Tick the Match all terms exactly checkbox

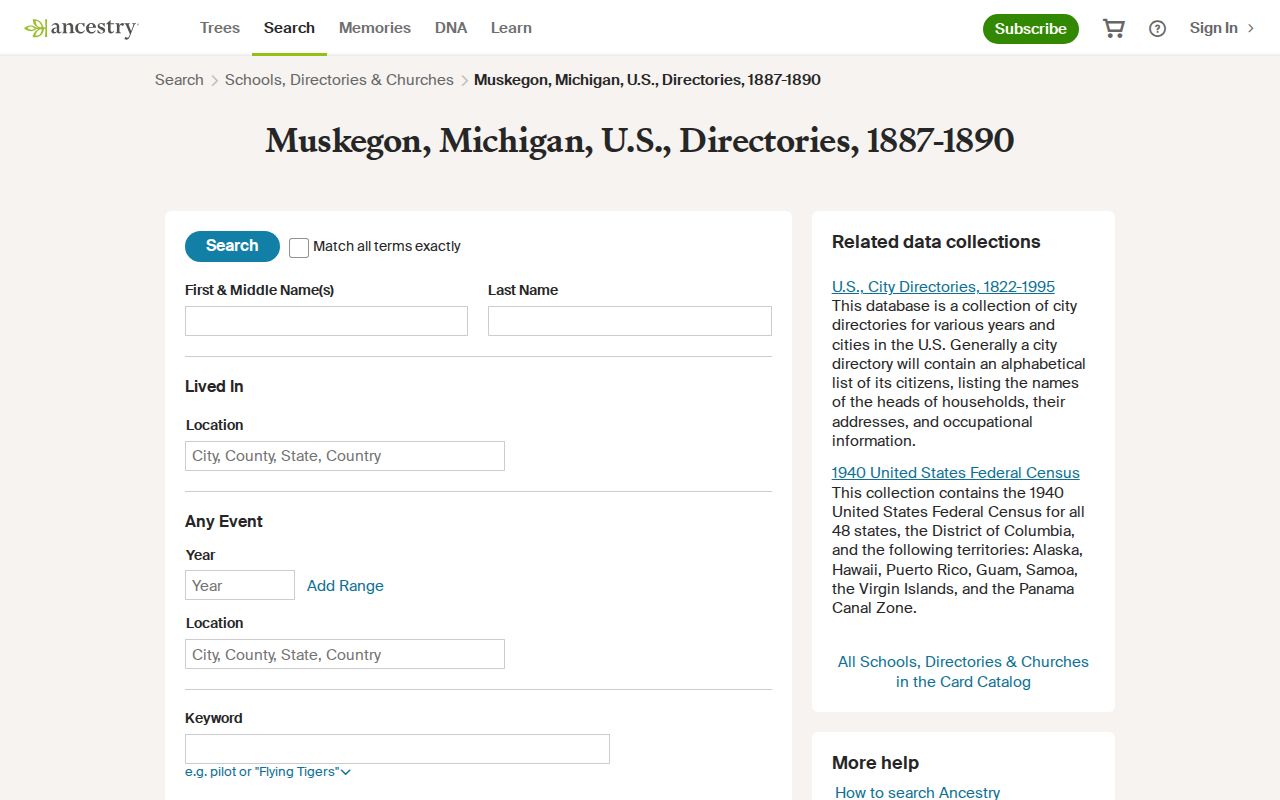299,247
